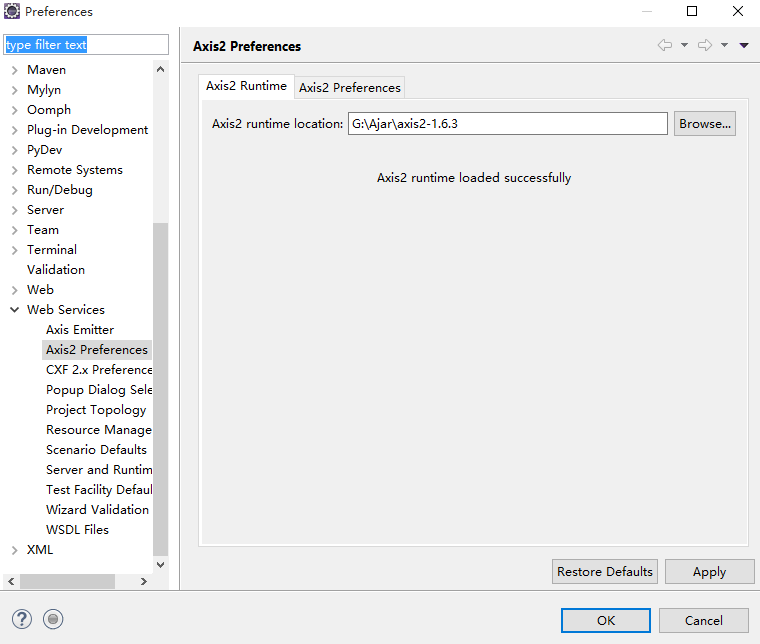Open the forward history dropdown arrow

point(724,45)
